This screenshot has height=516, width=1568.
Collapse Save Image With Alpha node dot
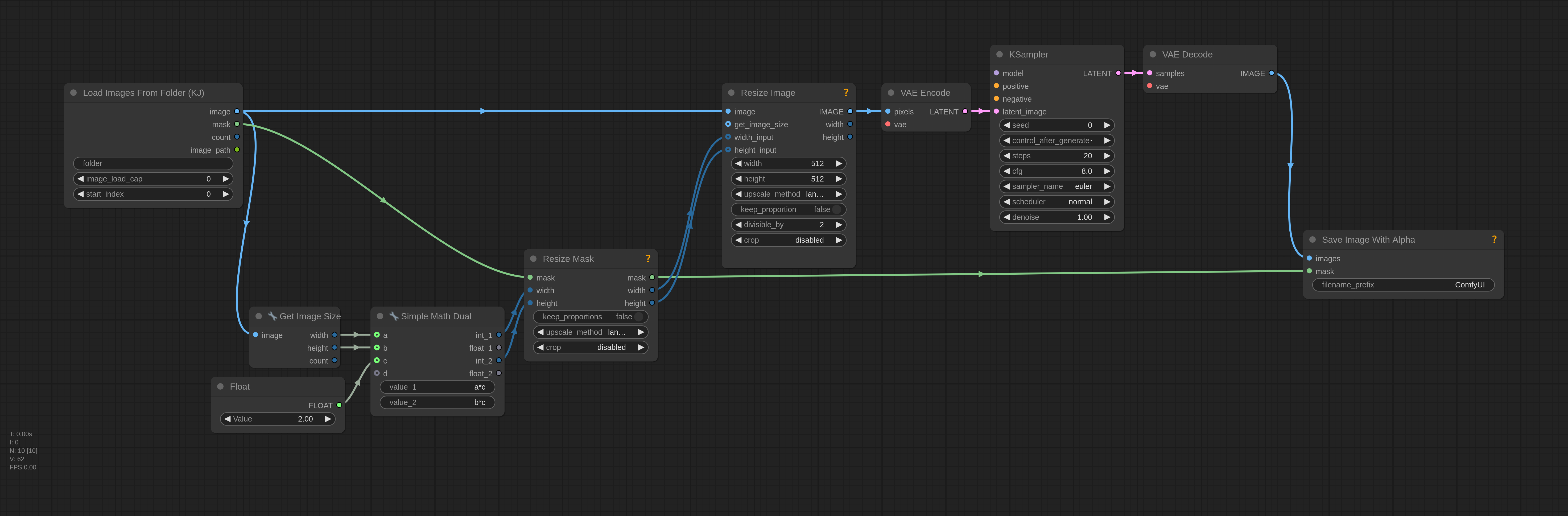pyautogui.click(x=1312, y=240)
